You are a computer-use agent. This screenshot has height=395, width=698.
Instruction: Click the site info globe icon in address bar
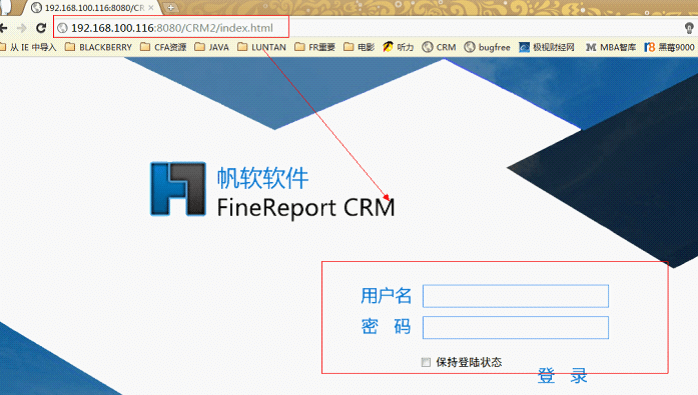pos(62,28)
